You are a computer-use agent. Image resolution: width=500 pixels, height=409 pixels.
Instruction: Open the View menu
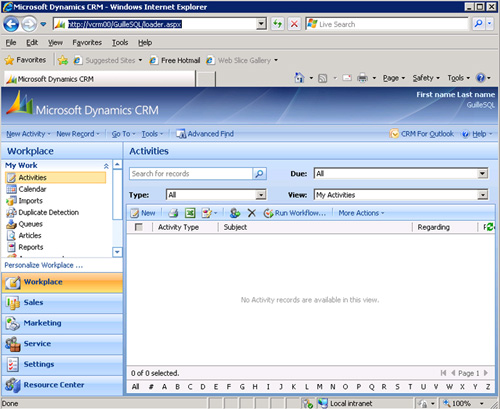point(55,43)
